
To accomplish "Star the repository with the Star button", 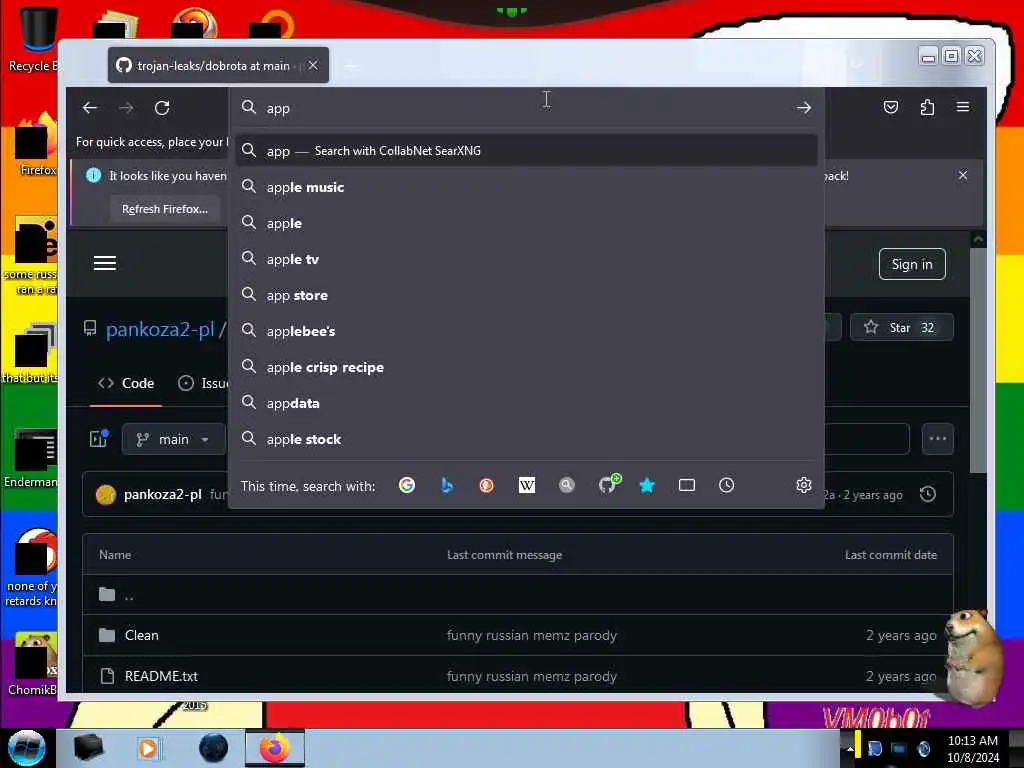I will click(901, 327).
